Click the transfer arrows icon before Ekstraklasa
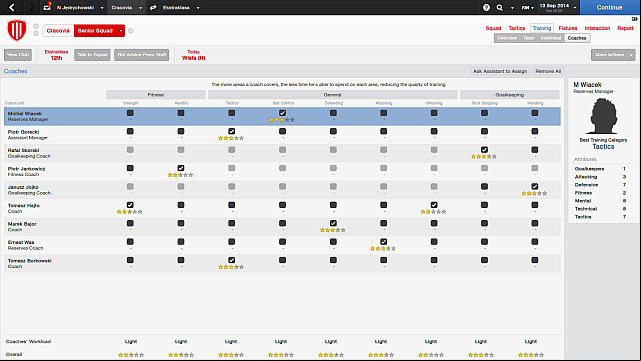Screen dimensions: 641x361 [x=153, y=7]
